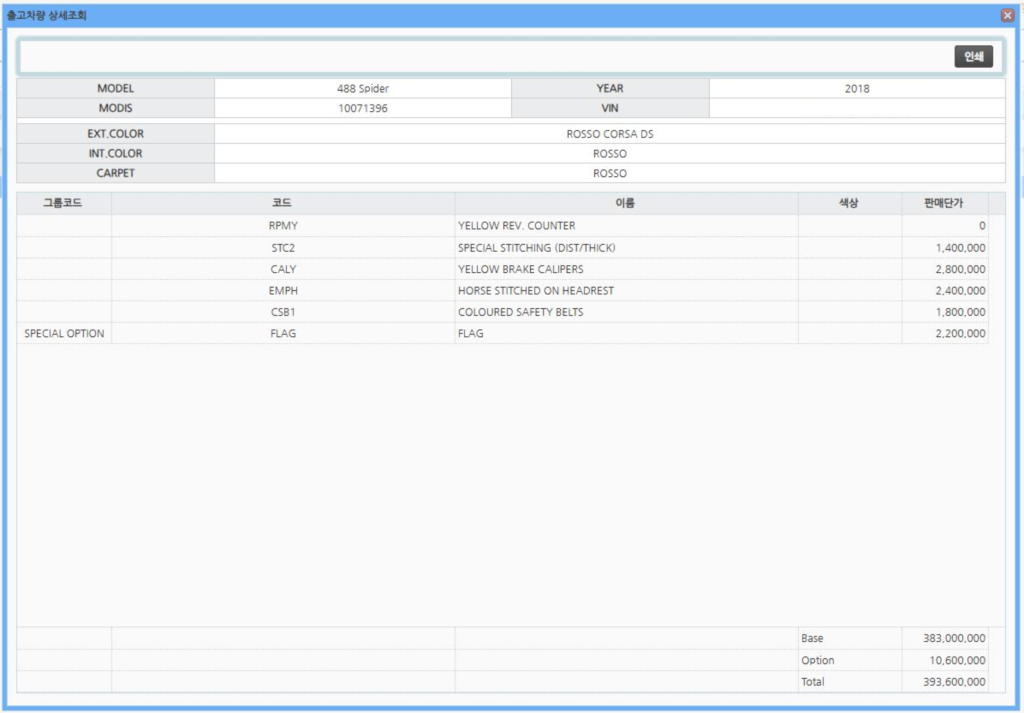
Task: Click the MODIS field label
Action: tap(116, 108)
